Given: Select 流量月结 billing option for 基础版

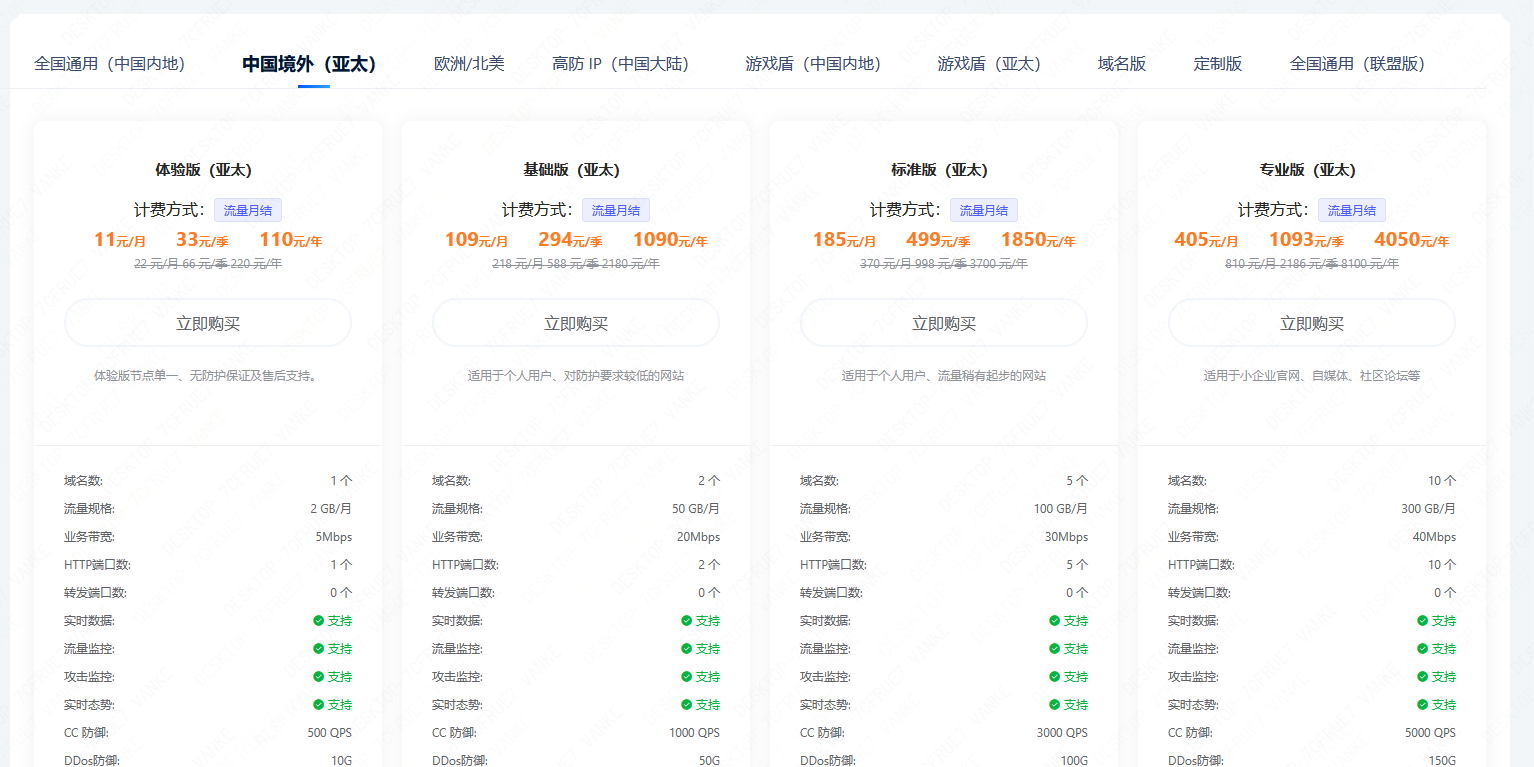Looking at the screenshot, I should pos(616,210).
